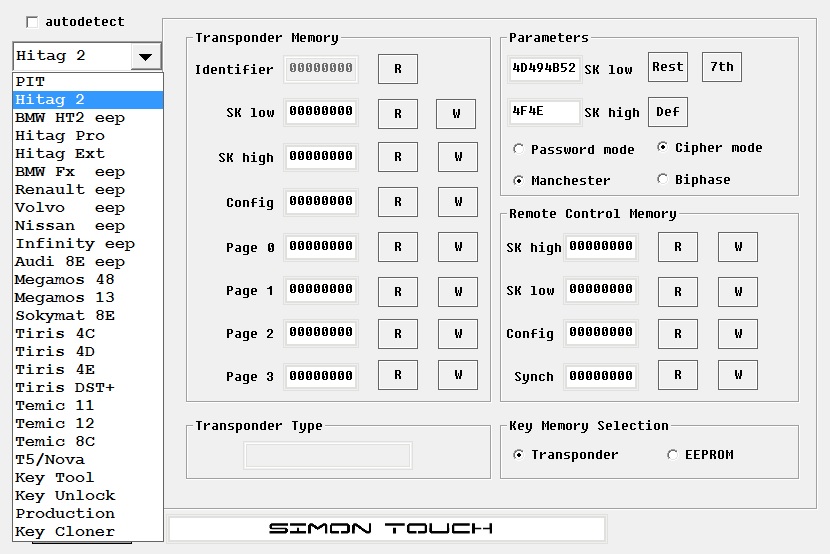Select Volvo eep option
Image resolution: width=830 pixels, height=554 pixels.
coord(88,208)
